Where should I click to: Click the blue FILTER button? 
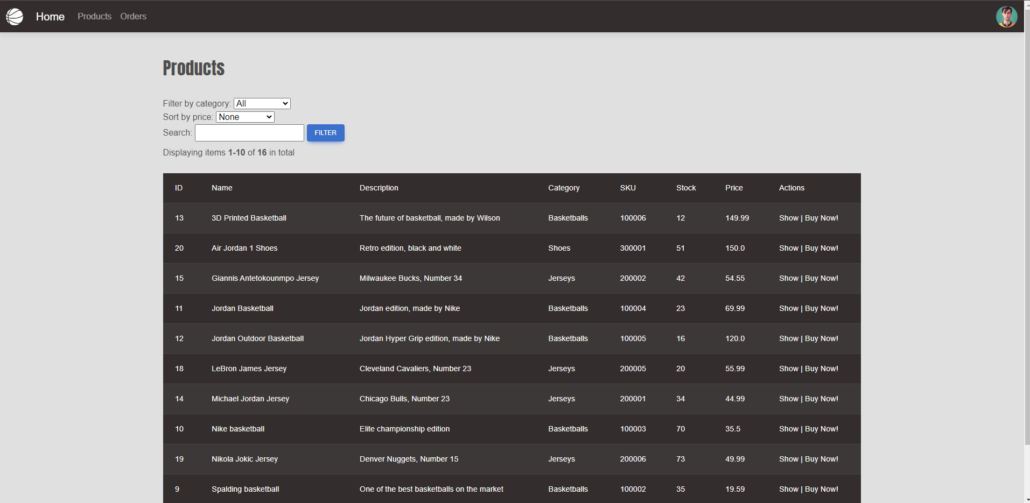point(325,133)
